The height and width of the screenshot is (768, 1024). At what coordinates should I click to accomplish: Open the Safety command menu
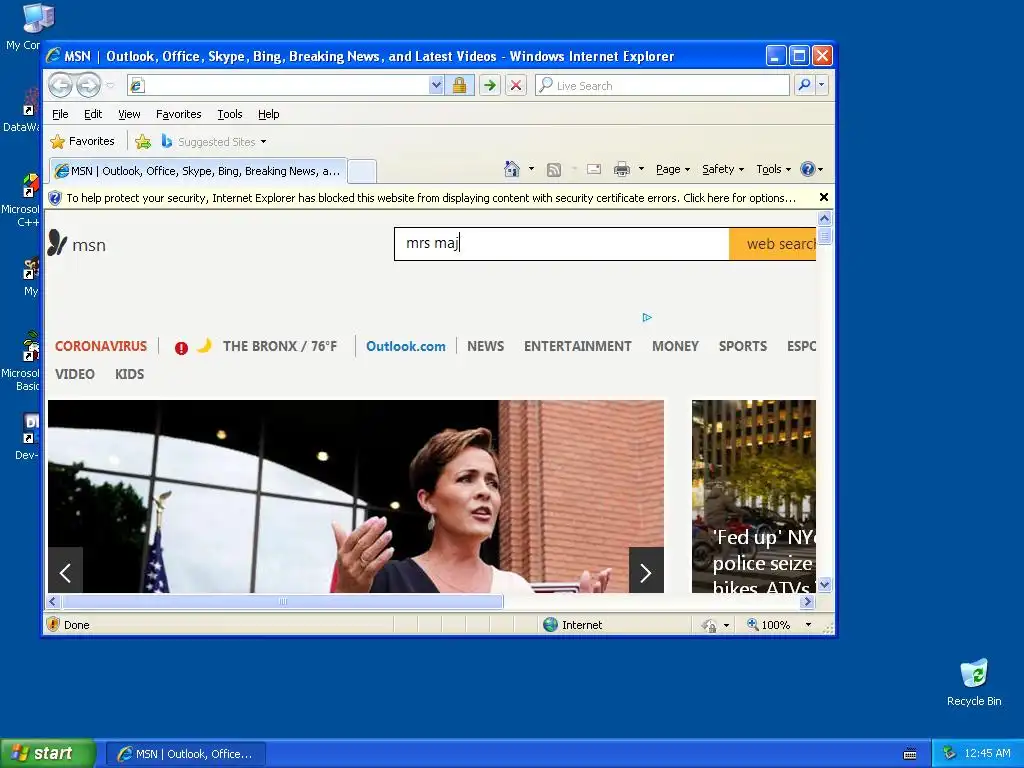coord(723,169)
